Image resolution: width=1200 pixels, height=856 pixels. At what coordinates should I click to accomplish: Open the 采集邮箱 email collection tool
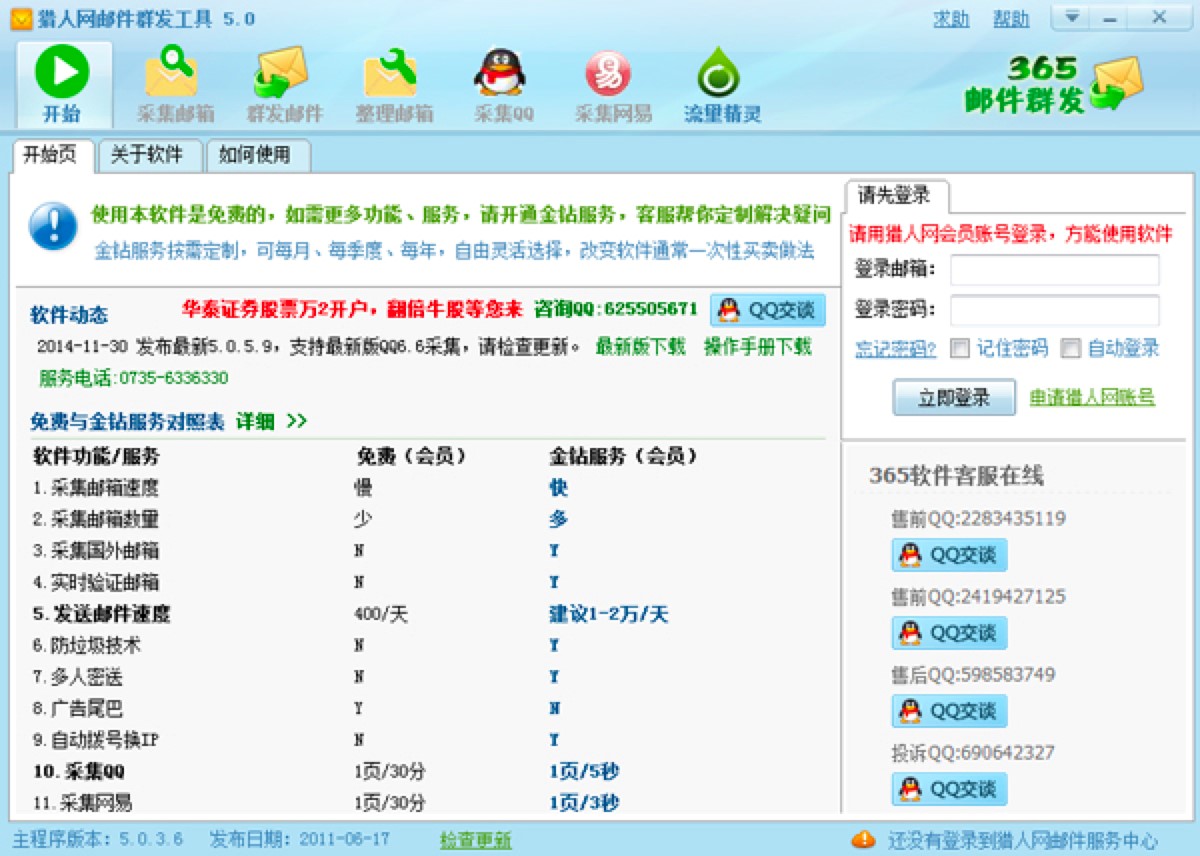172,80
